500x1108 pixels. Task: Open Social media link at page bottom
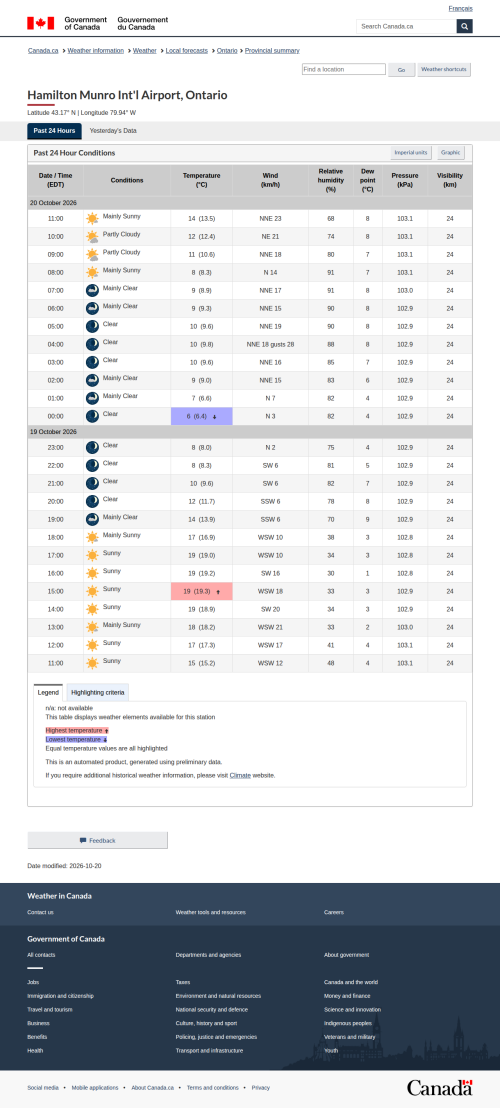click(43, 1088)
